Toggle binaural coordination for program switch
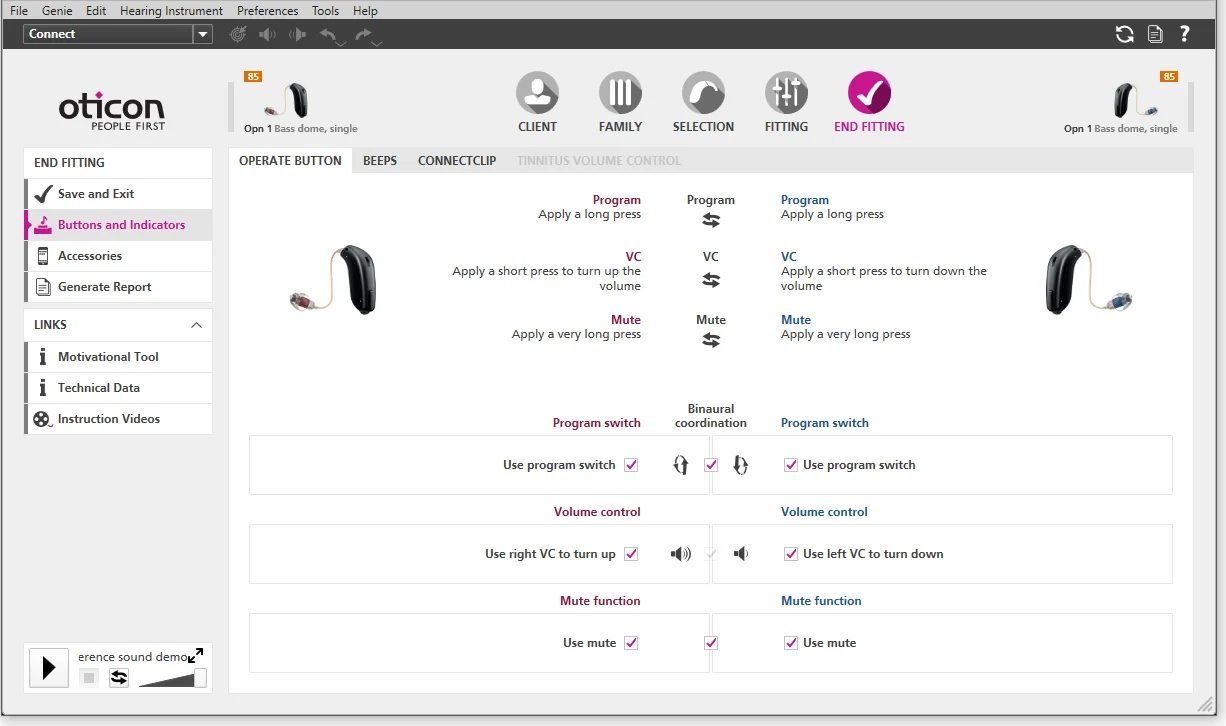1226x726 pixels. click(x=711, y=465)
